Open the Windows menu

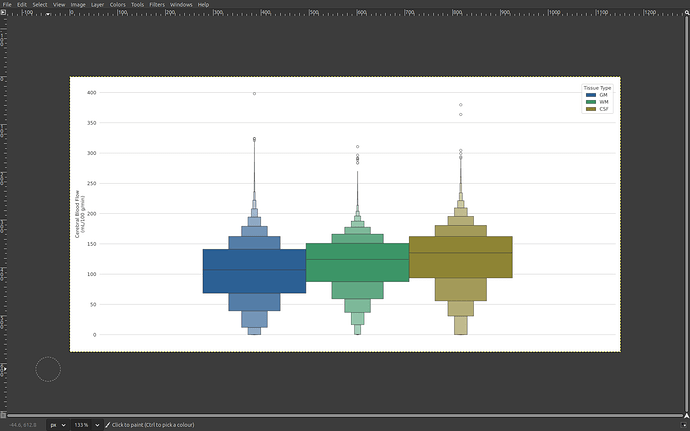tap(181, 4)
